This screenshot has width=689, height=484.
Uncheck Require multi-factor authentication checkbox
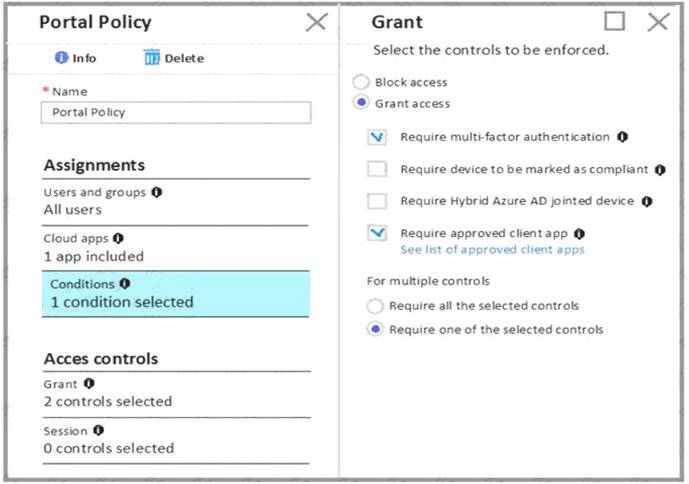point(377,138)
